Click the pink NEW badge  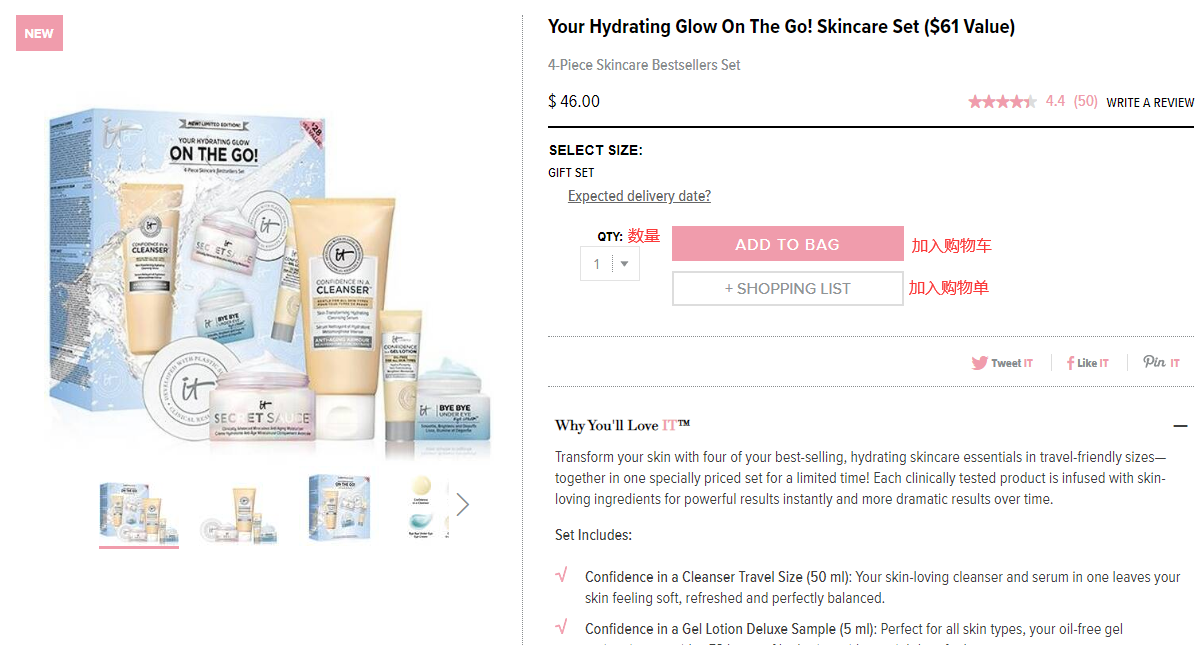click(x=39, y=33)
